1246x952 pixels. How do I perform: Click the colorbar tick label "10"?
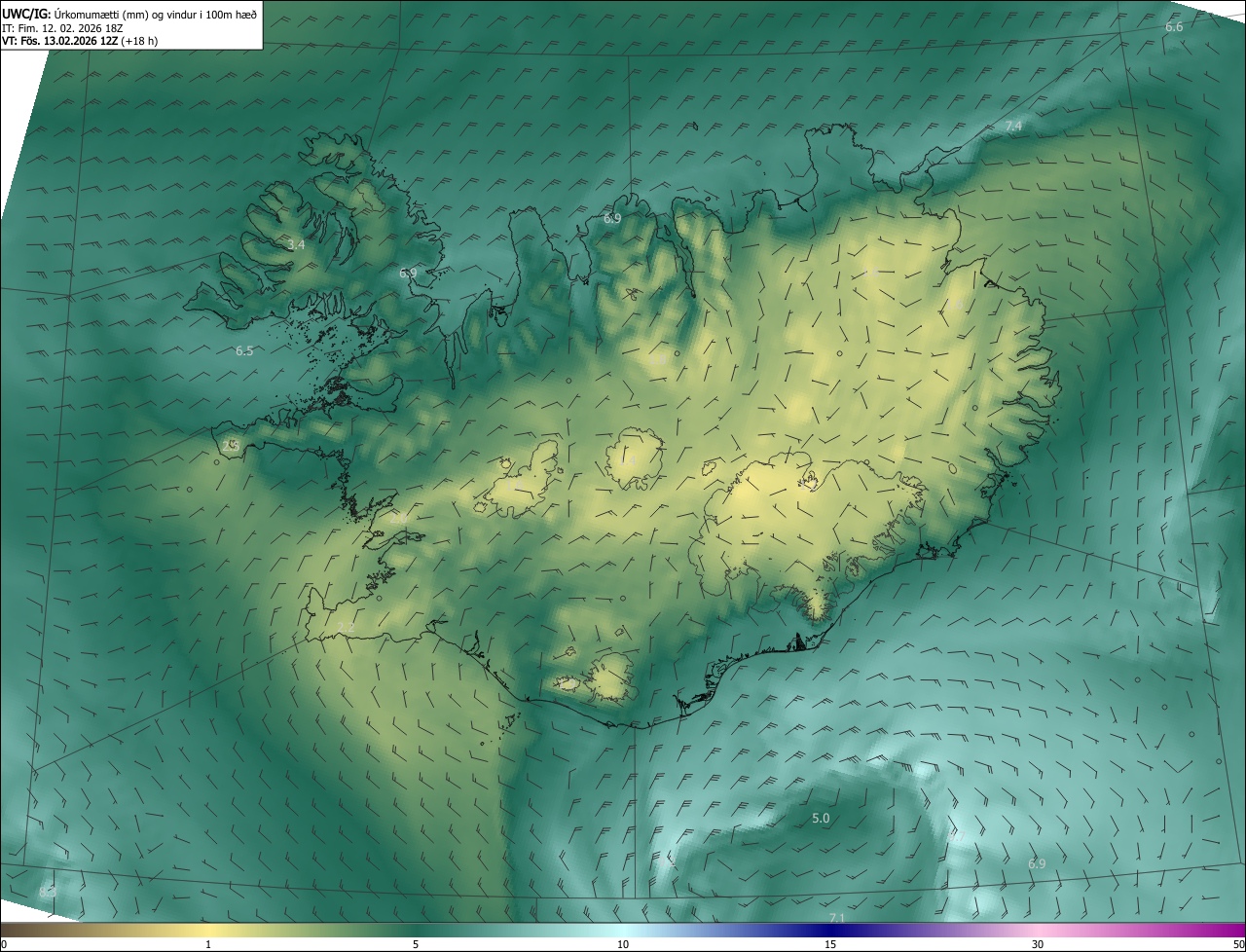pyautogui.click(x=623, y=944)
